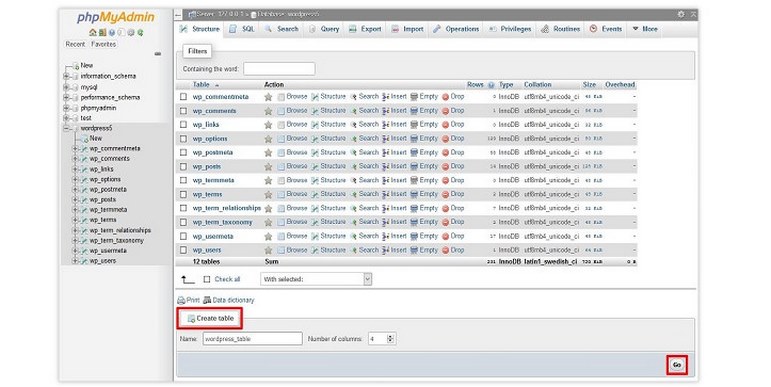The width and height of the screenshot is (771, 387).
Task: Tick the wp_terms checkbox
Action: 183,195
